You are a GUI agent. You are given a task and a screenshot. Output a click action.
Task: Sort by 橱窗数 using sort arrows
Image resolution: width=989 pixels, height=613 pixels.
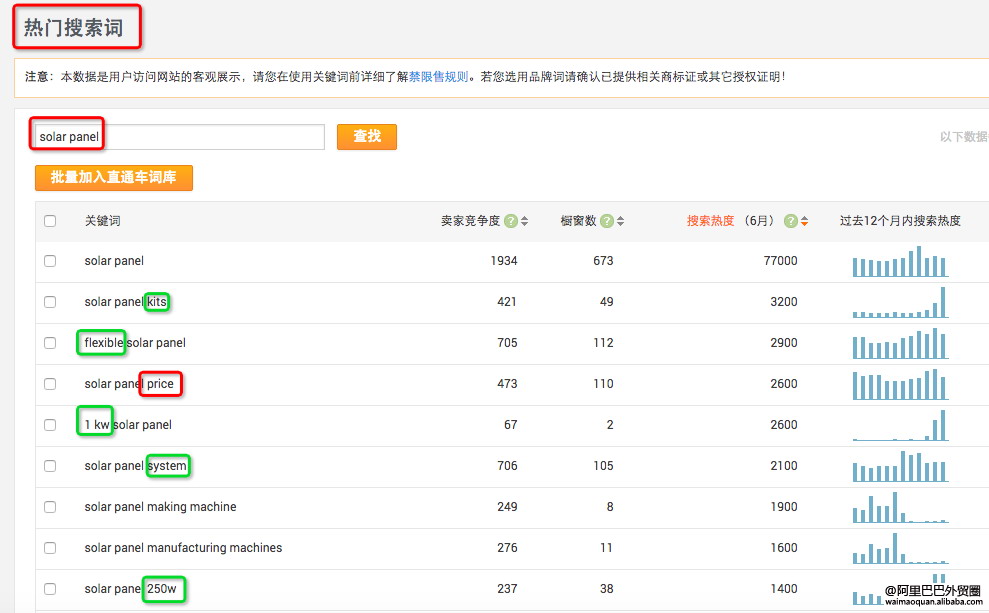coord(621,221)
